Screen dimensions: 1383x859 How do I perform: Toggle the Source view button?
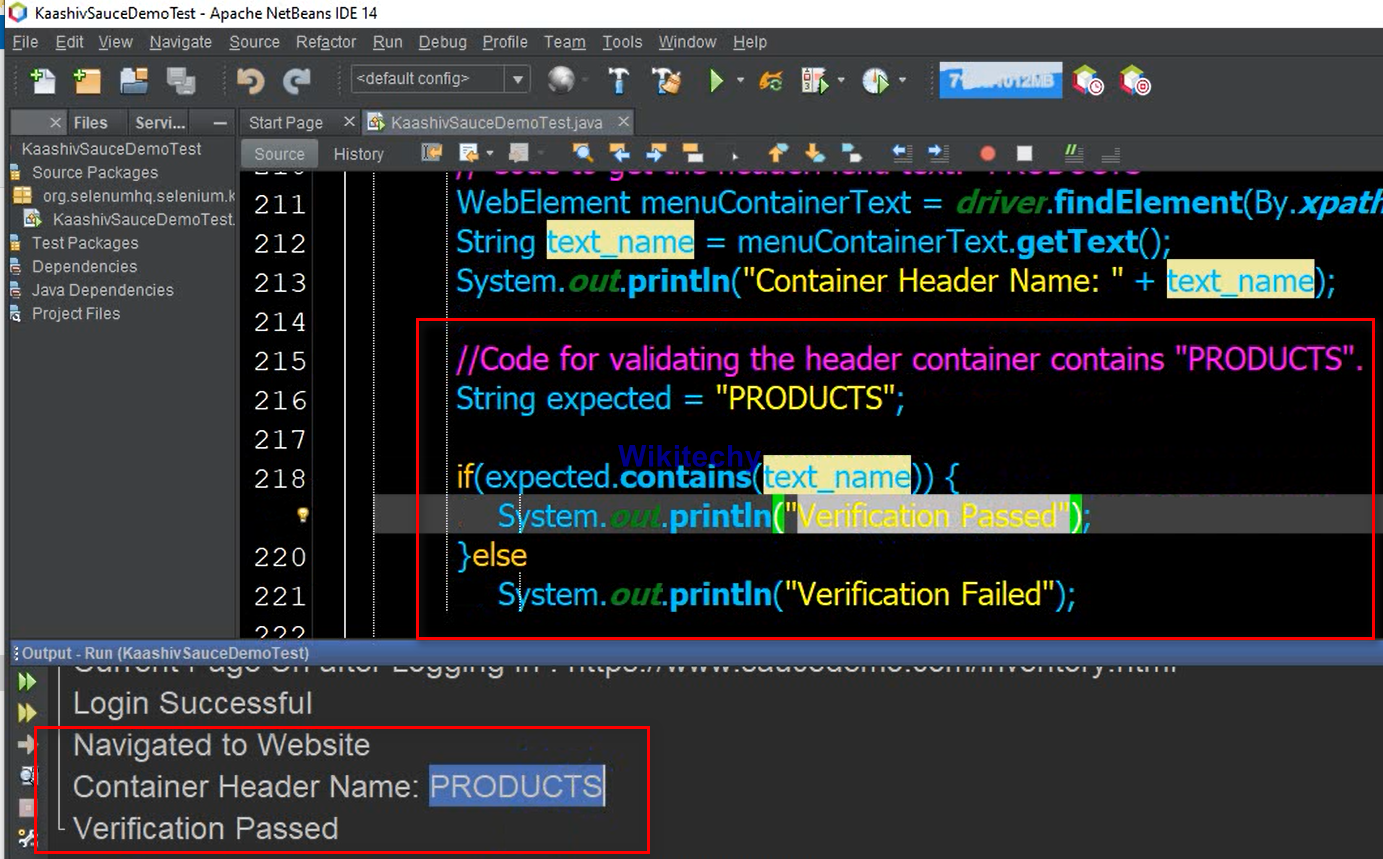click(279, 154)
